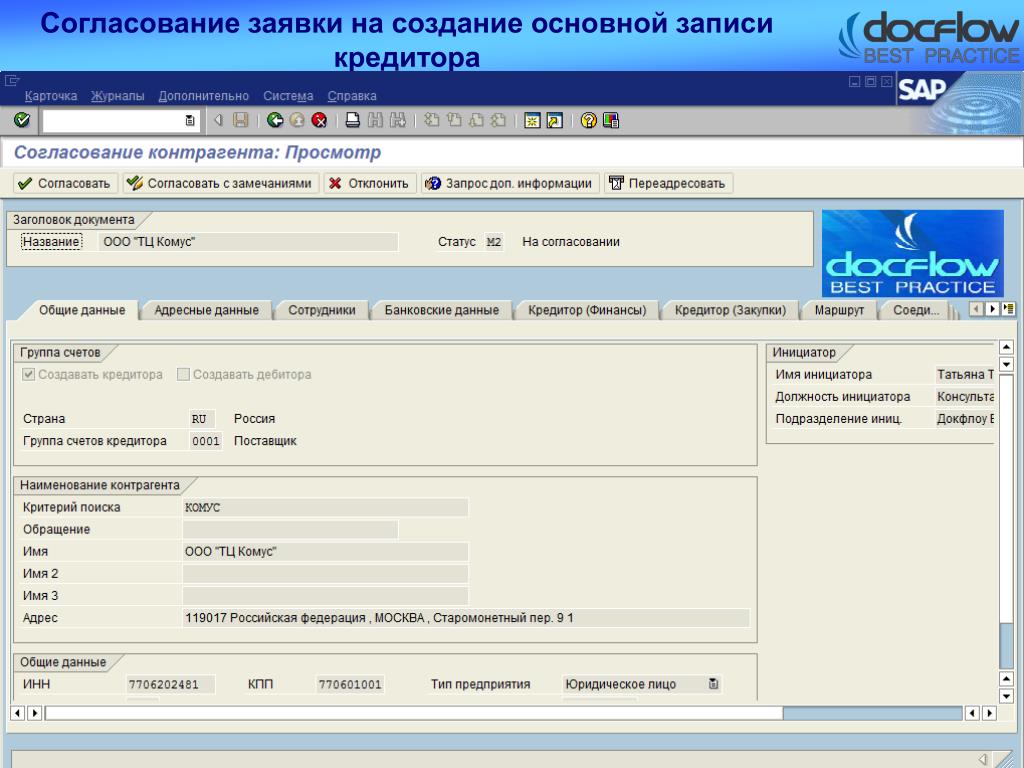The width and height of the screenshot is (1024, 768).
Task: Click the Last Page icon
Action: point(498,120)
